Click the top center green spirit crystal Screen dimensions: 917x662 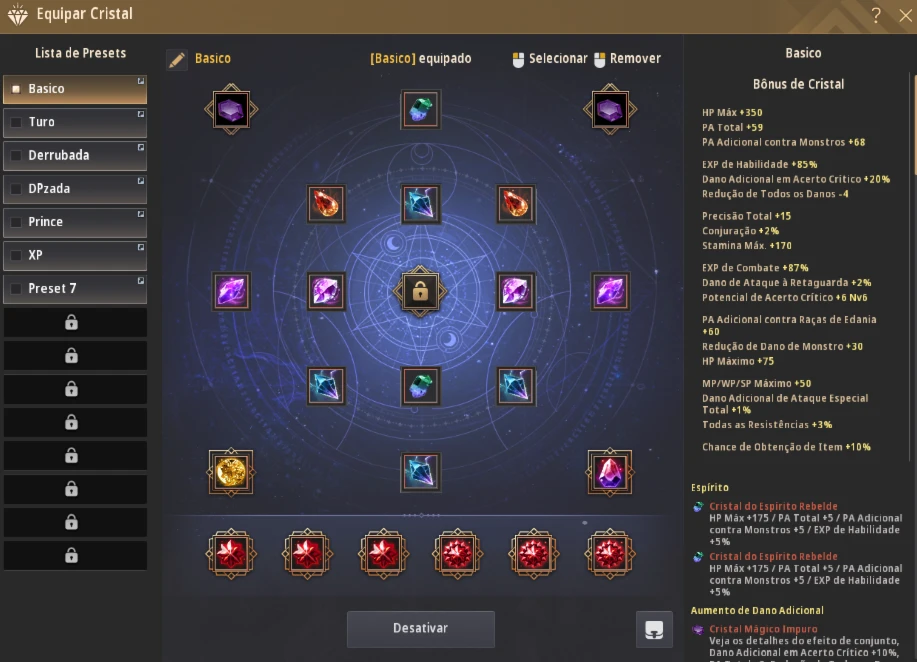(x=420, y=109)
